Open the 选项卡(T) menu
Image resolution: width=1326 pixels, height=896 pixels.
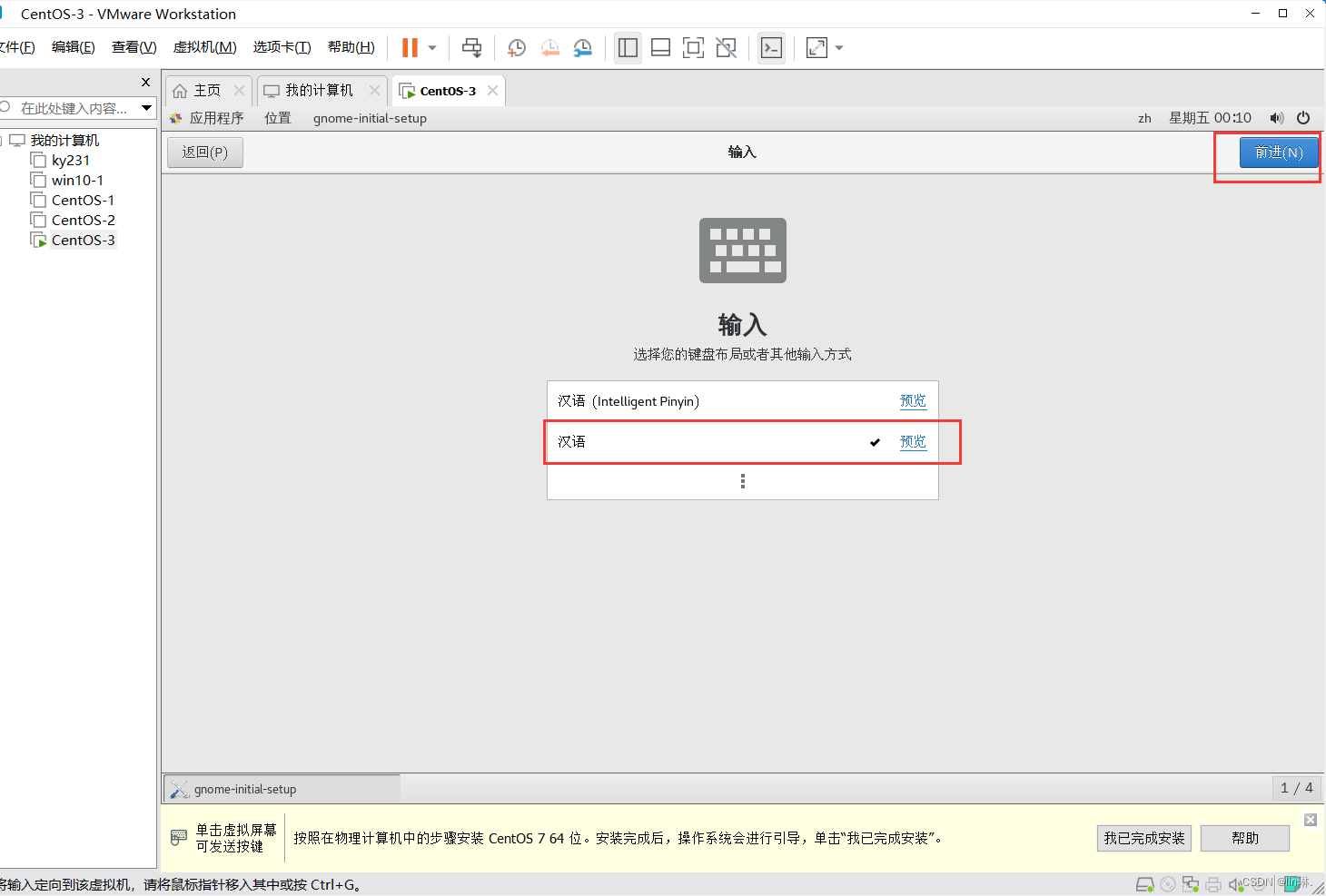(x=282, y=47)
